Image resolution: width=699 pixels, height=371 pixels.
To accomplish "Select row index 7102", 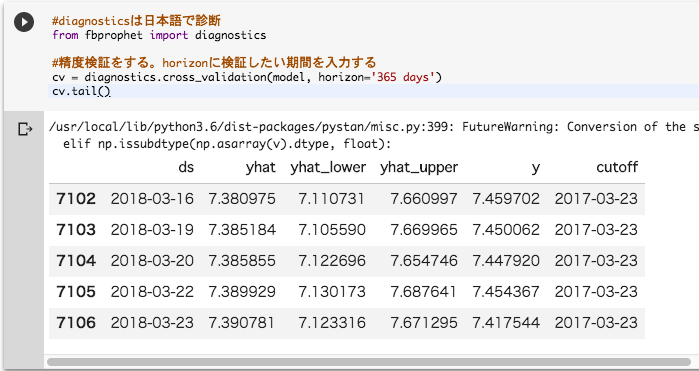I will click(x=76, y=198).
